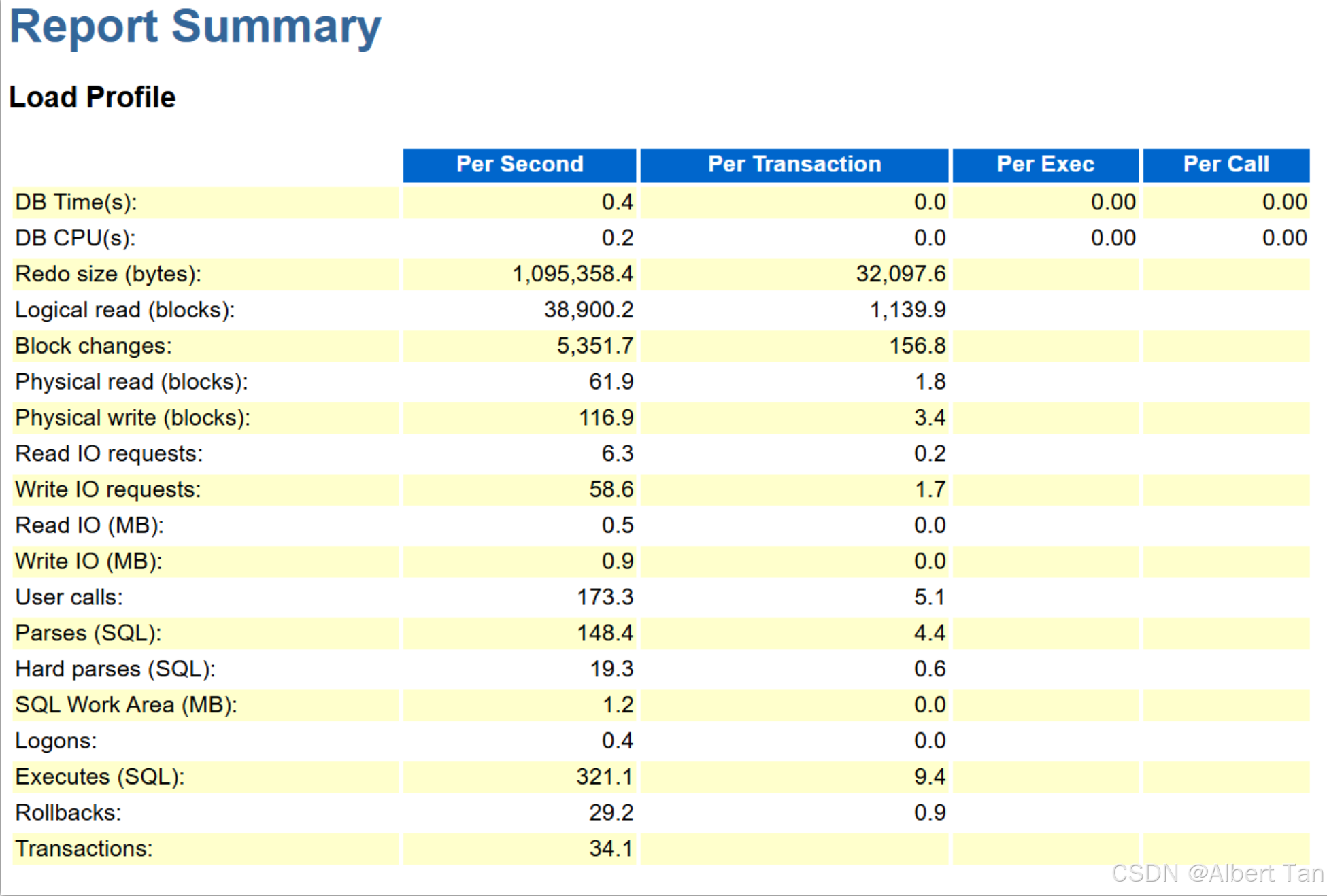Click the Executes (SQL) value 321.1
1327x896 pixels.
(604, 776)
